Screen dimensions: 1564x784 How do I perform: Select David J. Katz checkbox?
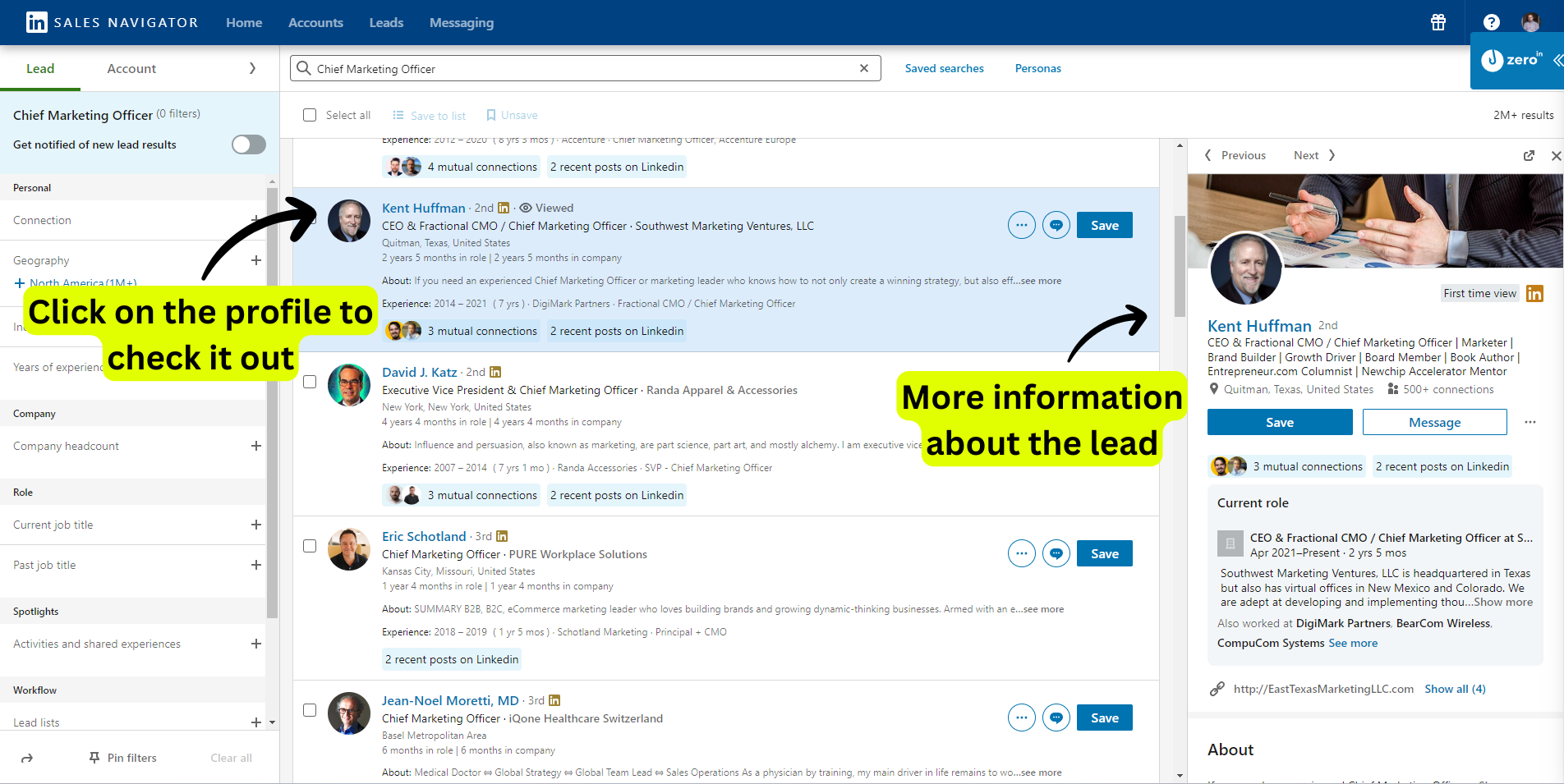pos(310,382)
